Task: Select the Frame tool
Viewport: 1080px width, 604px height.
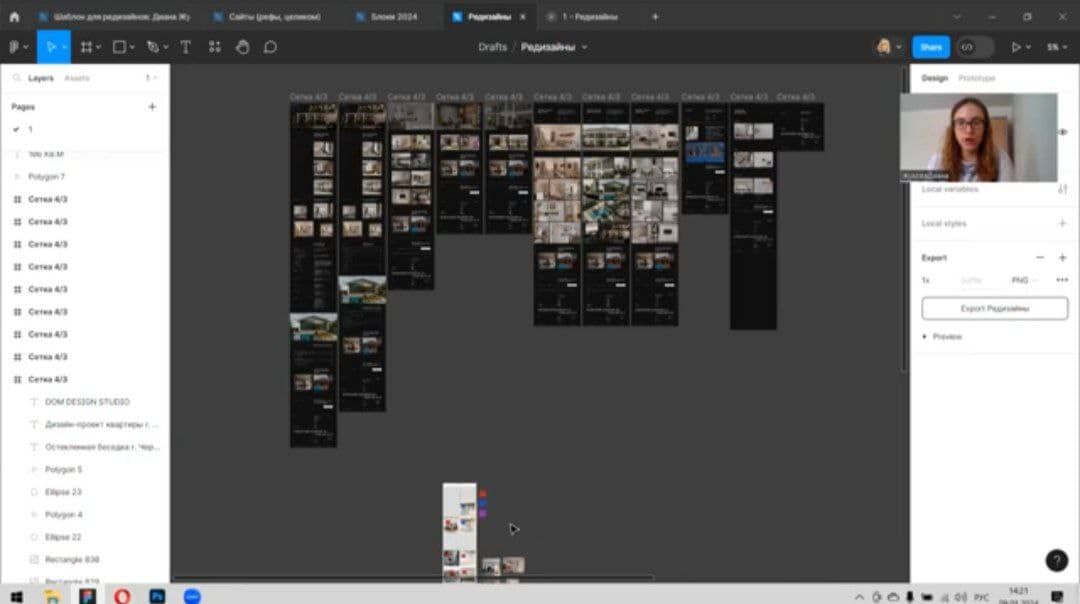Action: click(86, 47)
